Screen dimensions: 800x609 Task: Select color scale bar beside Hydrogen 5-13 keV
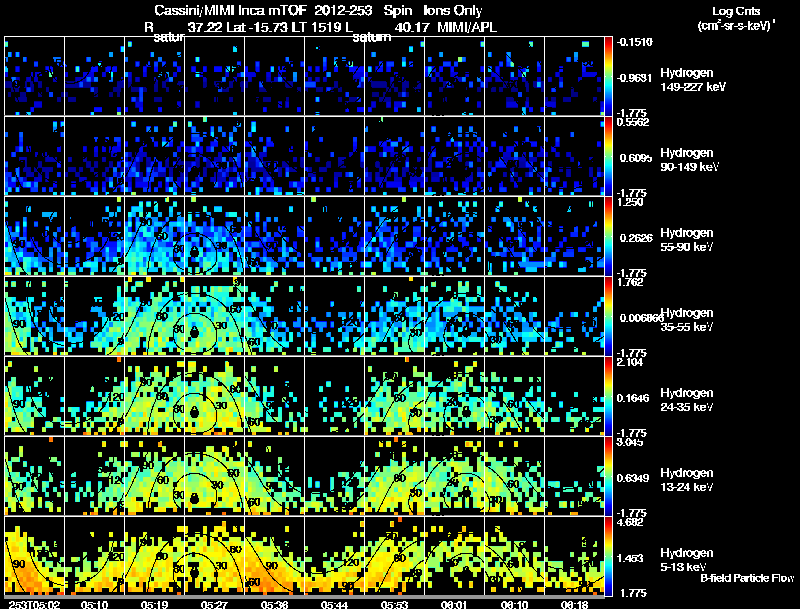608,556
